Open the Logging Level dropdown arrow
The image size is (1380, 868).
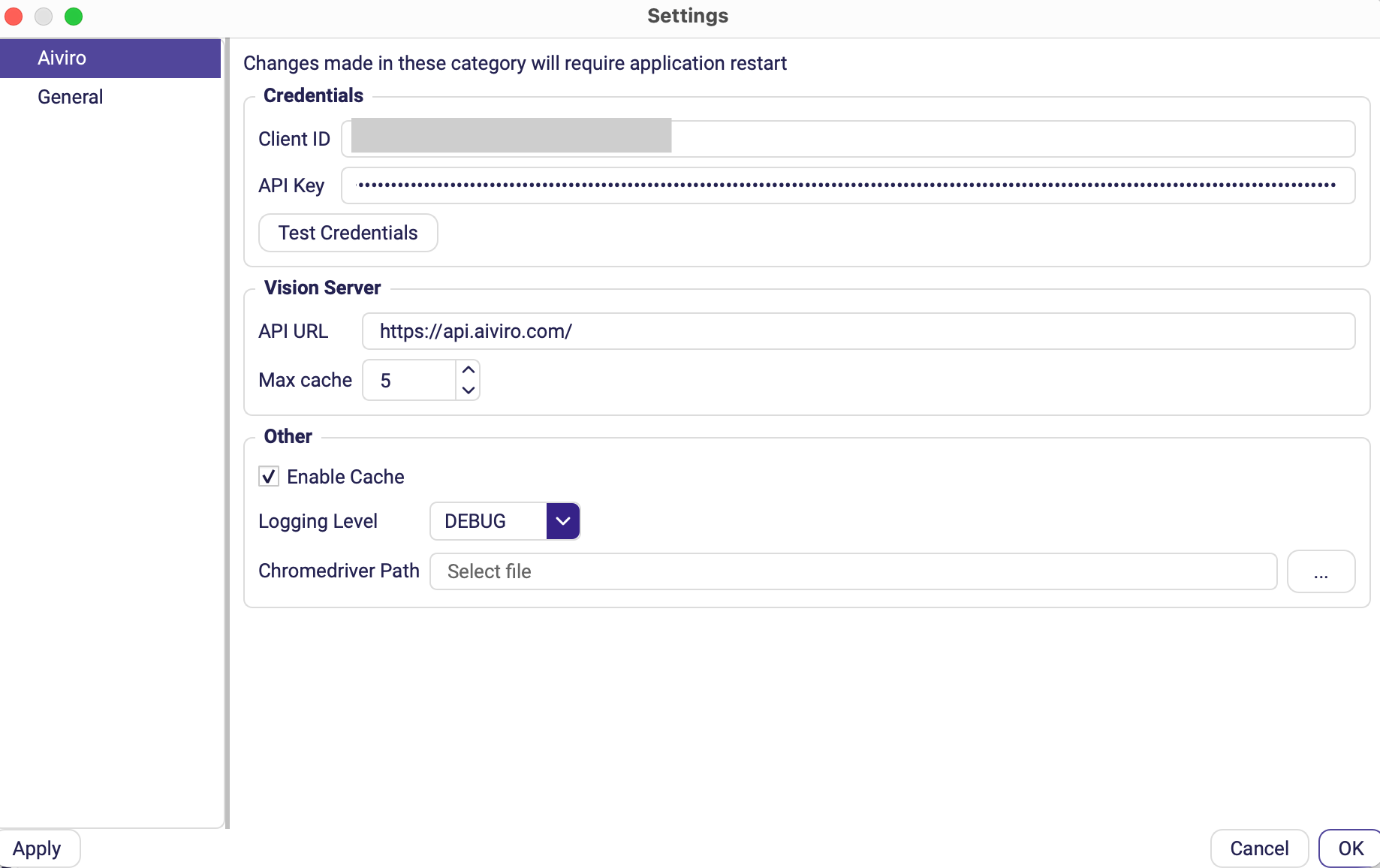563,521
